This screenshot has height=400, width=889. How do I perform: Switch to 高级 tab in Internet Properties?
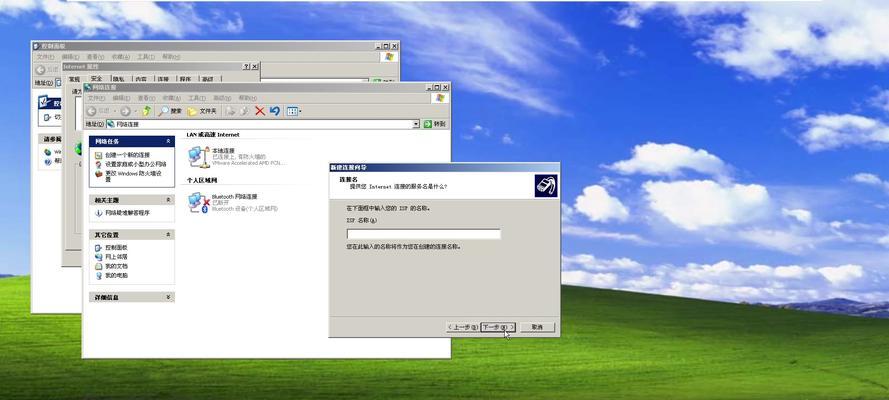(208, 79)
